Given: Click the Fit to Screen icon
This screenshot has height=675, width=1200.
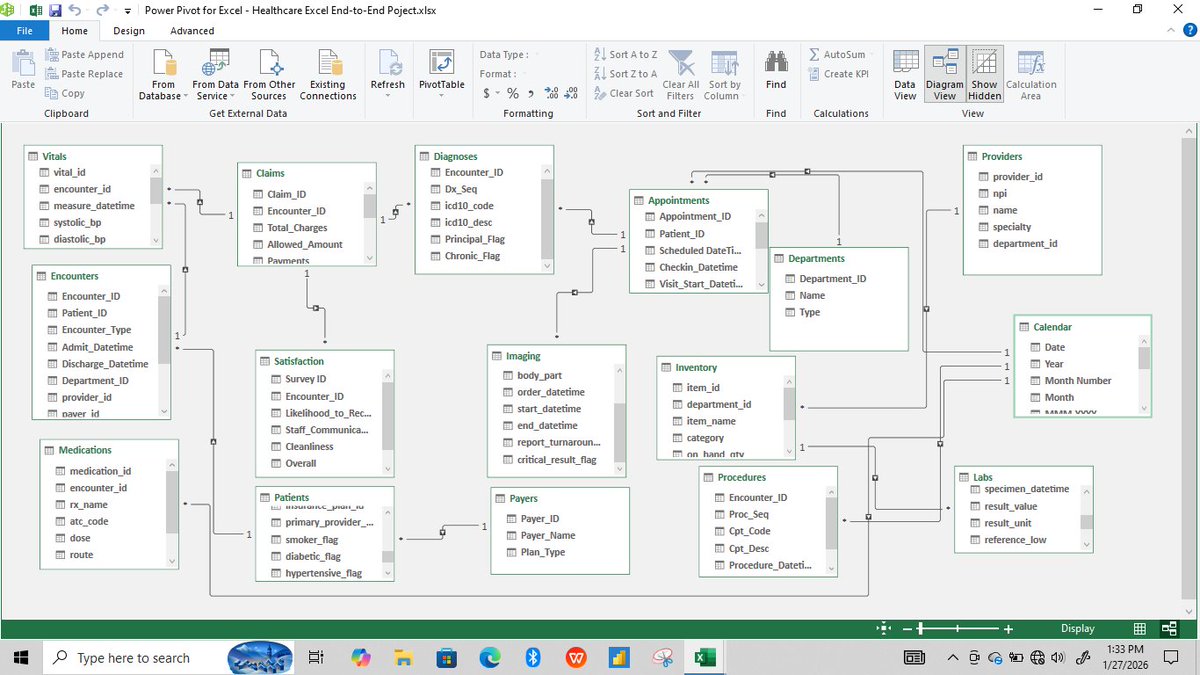Looking at the screenshot, I should click(x=884, y=629).
